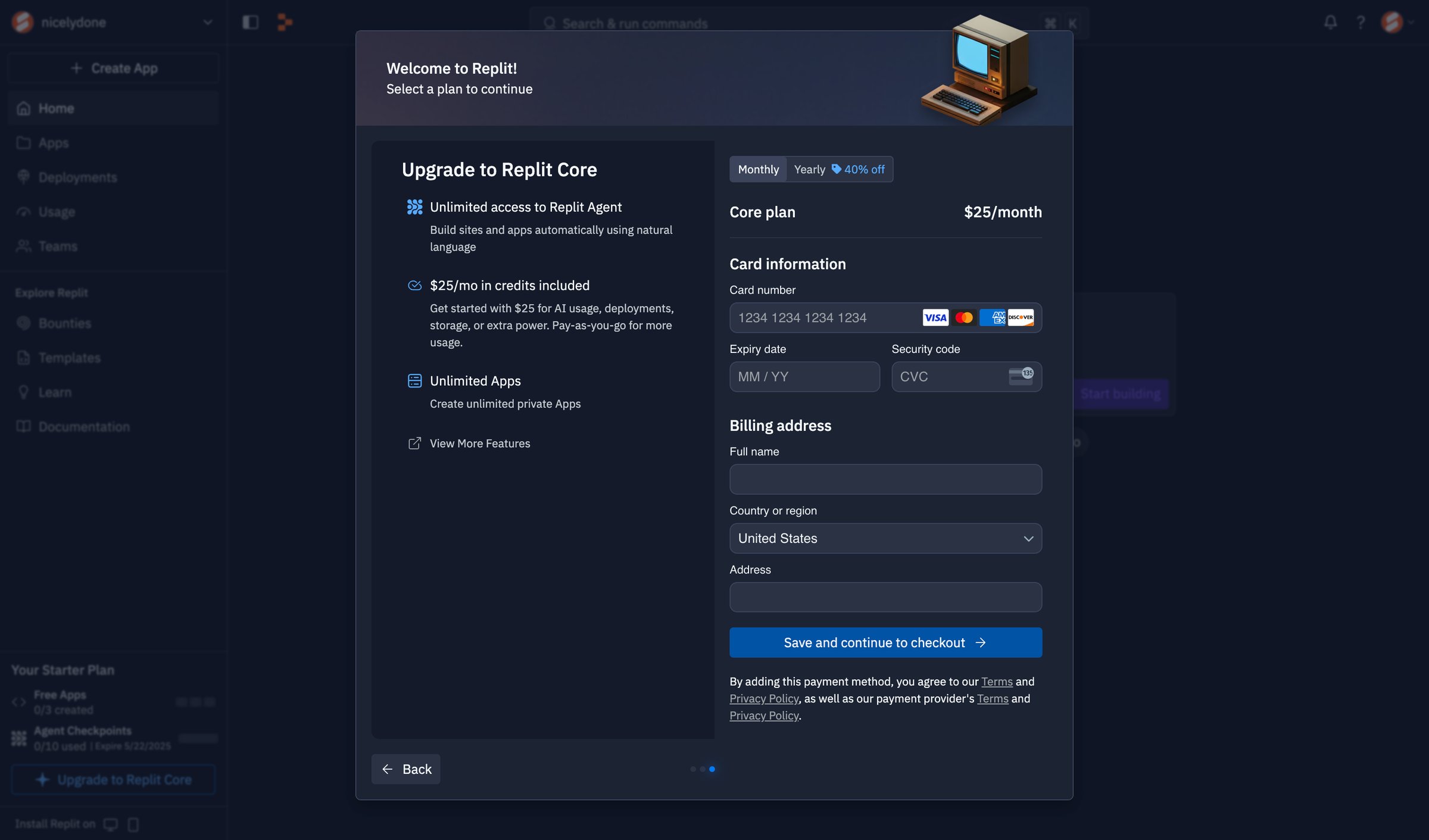Open Teams in the sidebar
This screenshot has width=1429, height=840.
point(113,246)
